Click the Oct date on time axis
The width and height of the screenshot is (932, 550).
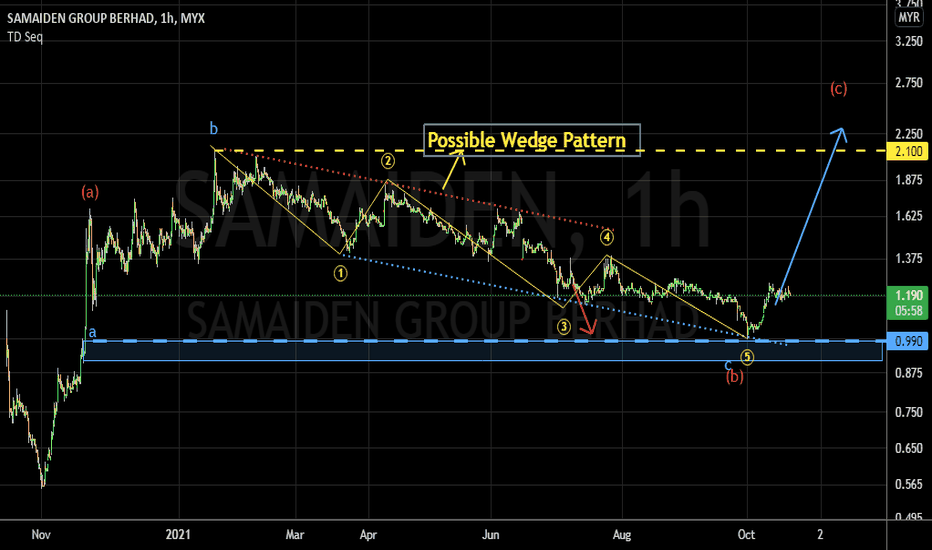point(747,535)
